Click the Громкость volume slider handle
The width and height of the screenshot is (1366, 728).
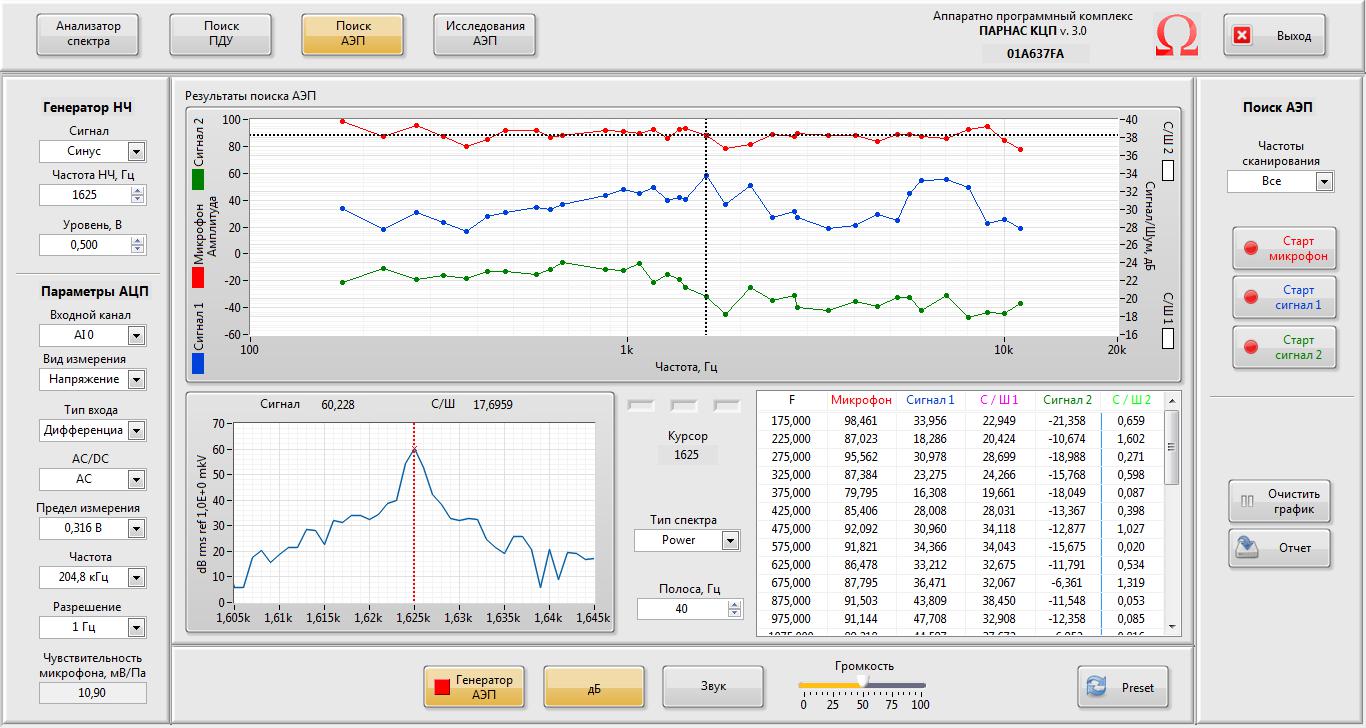862,683
